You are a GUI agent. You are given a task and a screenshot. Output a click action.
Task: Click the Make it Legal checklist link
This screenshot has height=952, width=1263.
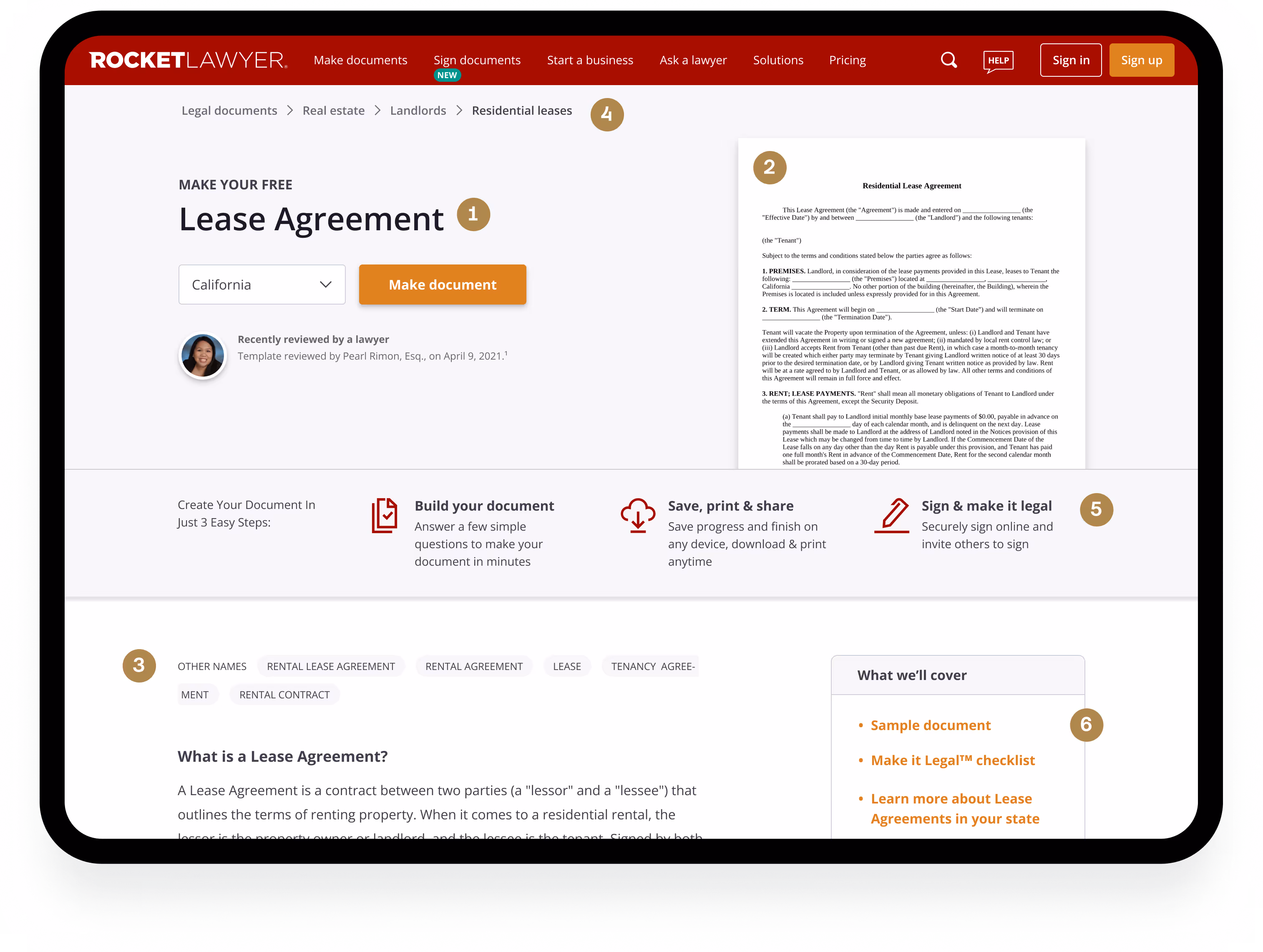coord(952,760)
